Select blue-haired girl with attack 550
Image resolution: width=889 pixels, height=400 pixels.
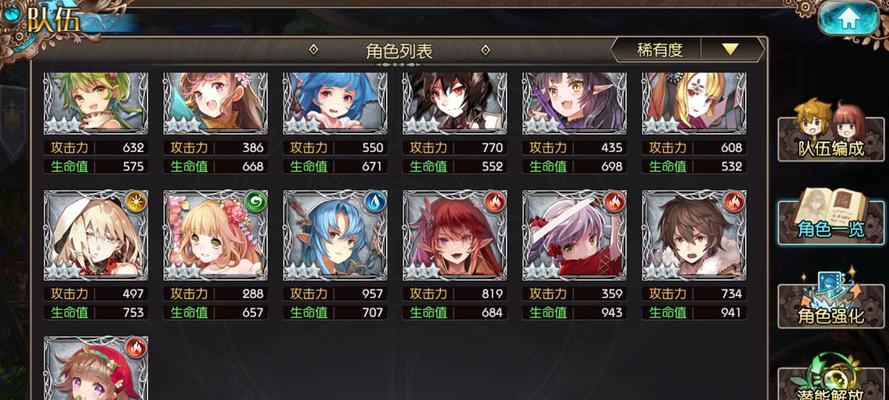coord(335,103)
